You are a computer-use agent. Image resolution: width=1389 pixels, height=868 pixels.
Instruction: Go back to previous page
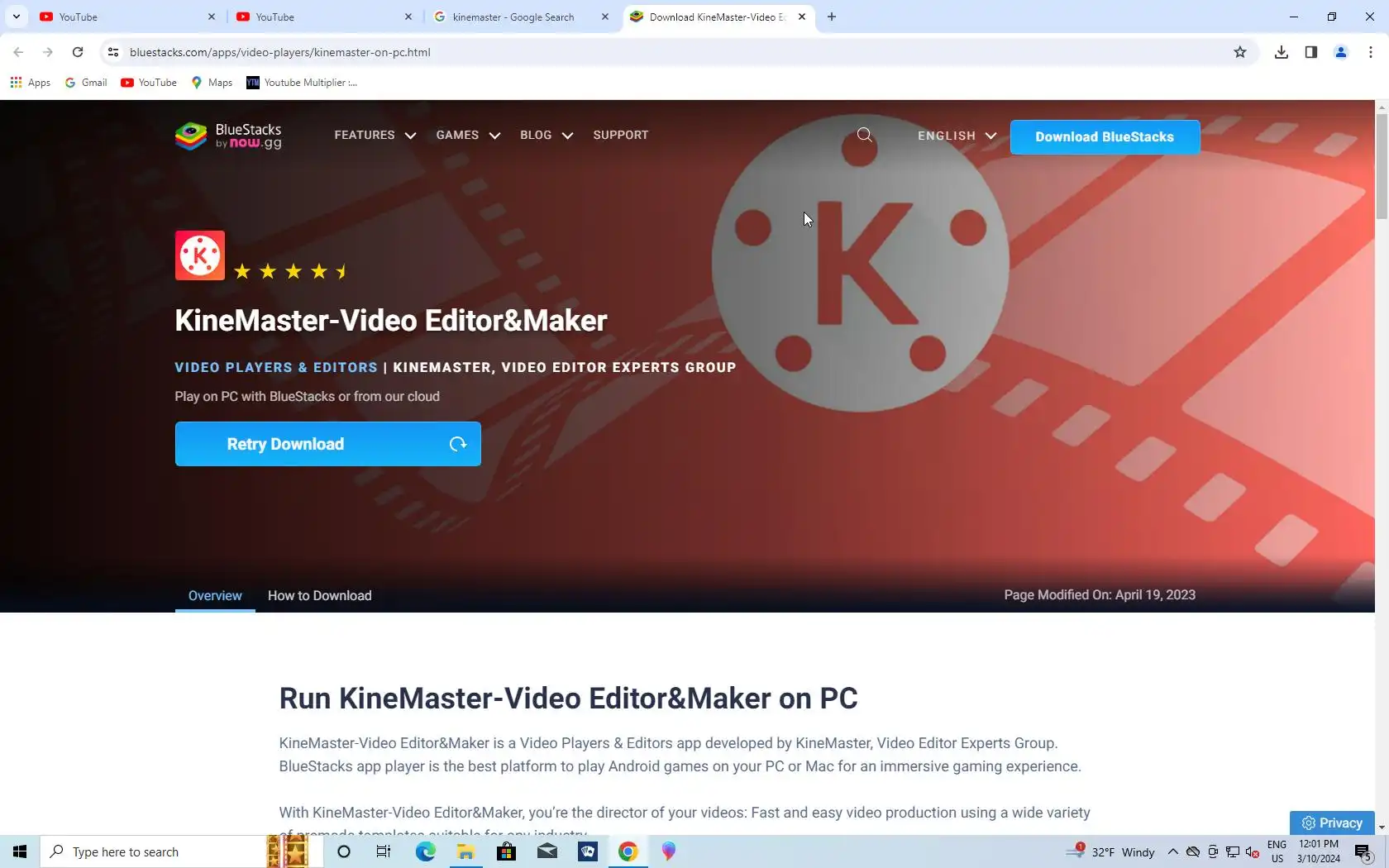pos(18,52)
